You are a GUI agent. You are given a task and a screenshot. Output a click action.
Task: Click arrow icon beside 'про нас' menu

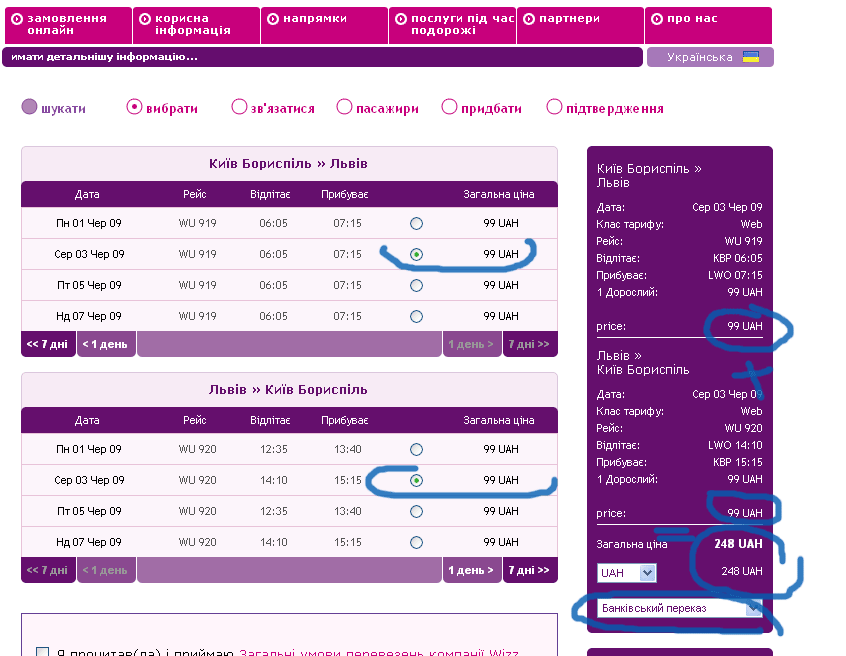point(656,19)
